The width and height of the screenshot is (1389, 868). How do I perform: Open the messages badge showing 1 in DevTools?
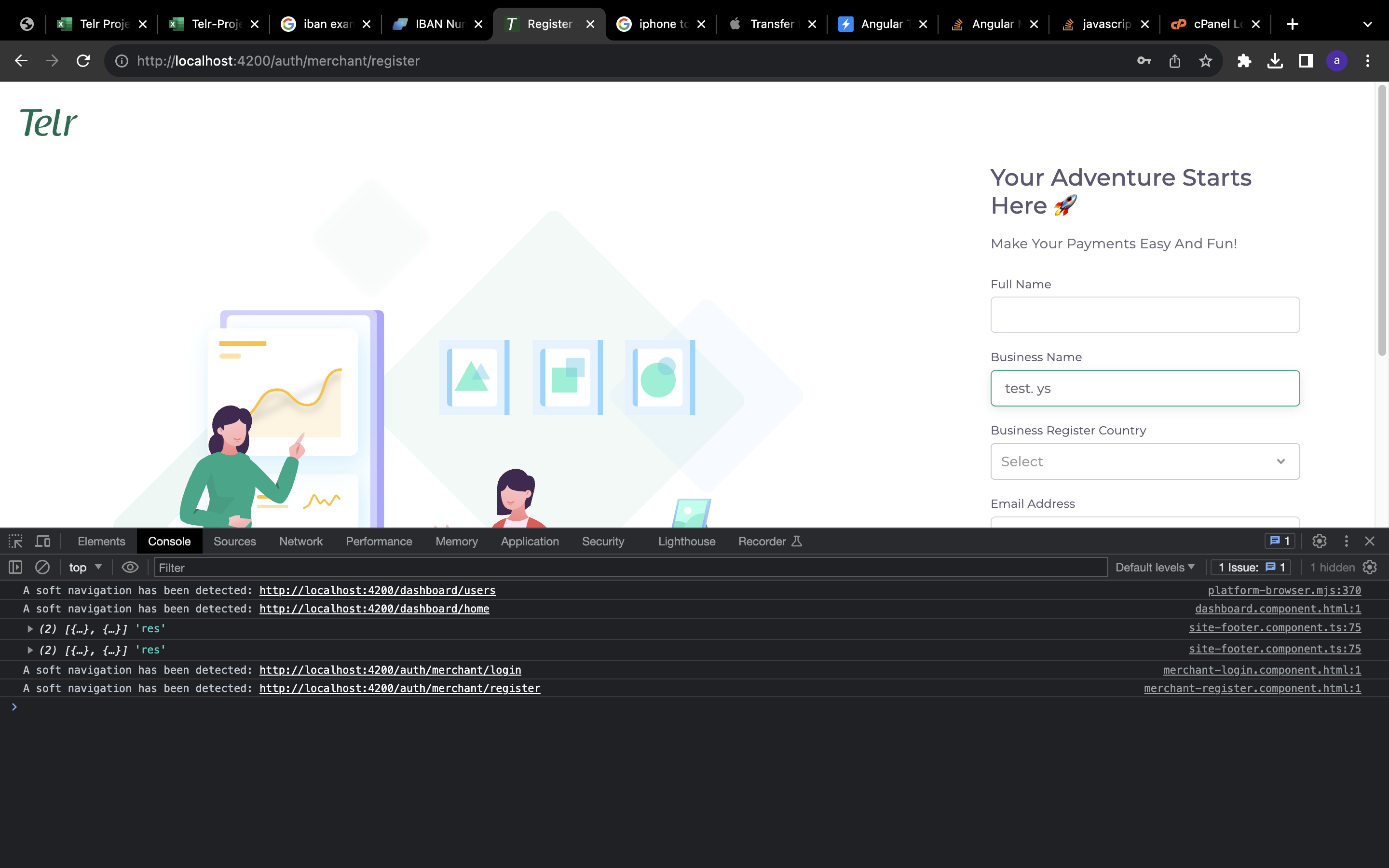(1280, 542)
